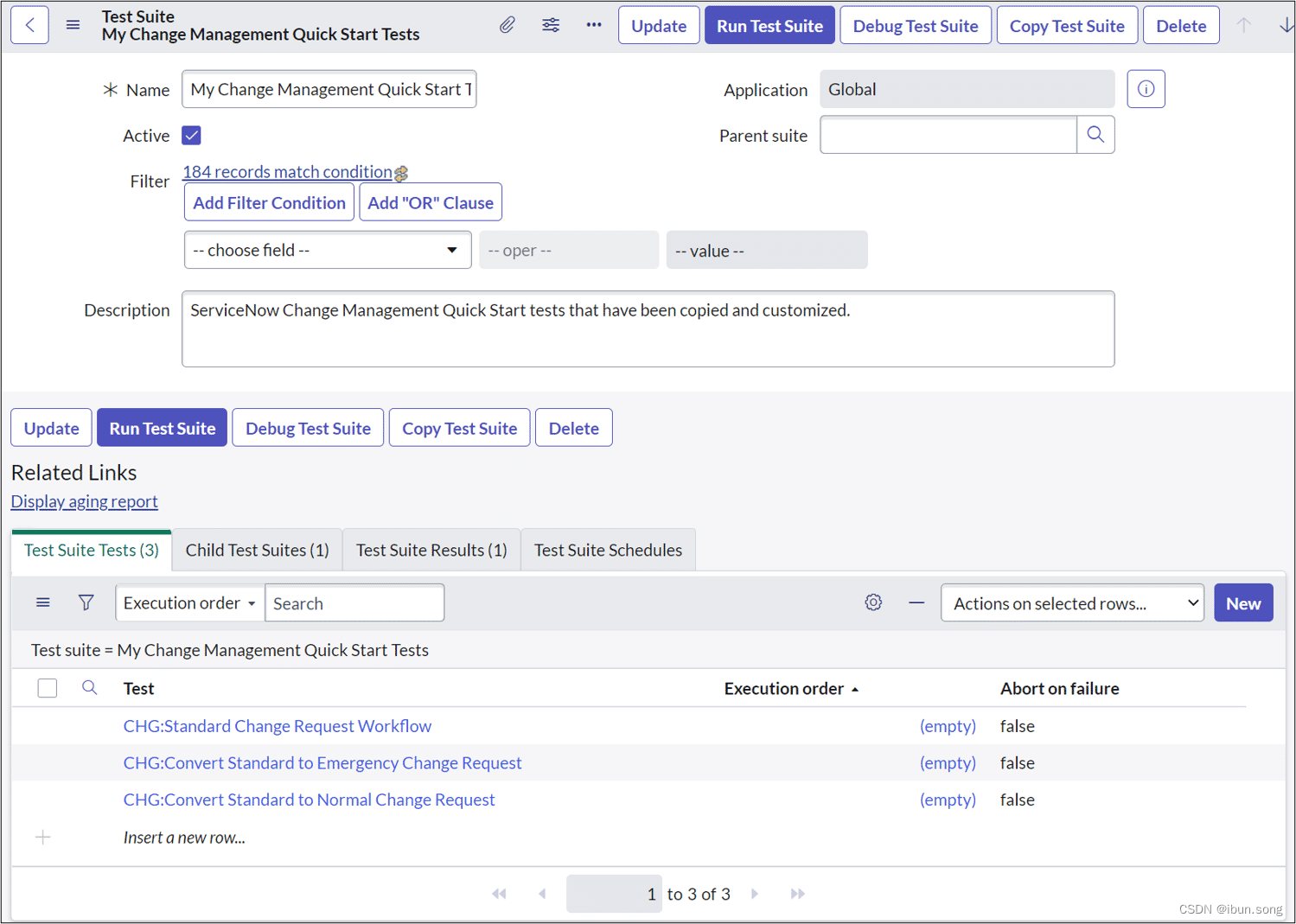Open Parent suite lookup magnifier
The width and height of the screenshot is (1296, 924).
pos(1095,135)
